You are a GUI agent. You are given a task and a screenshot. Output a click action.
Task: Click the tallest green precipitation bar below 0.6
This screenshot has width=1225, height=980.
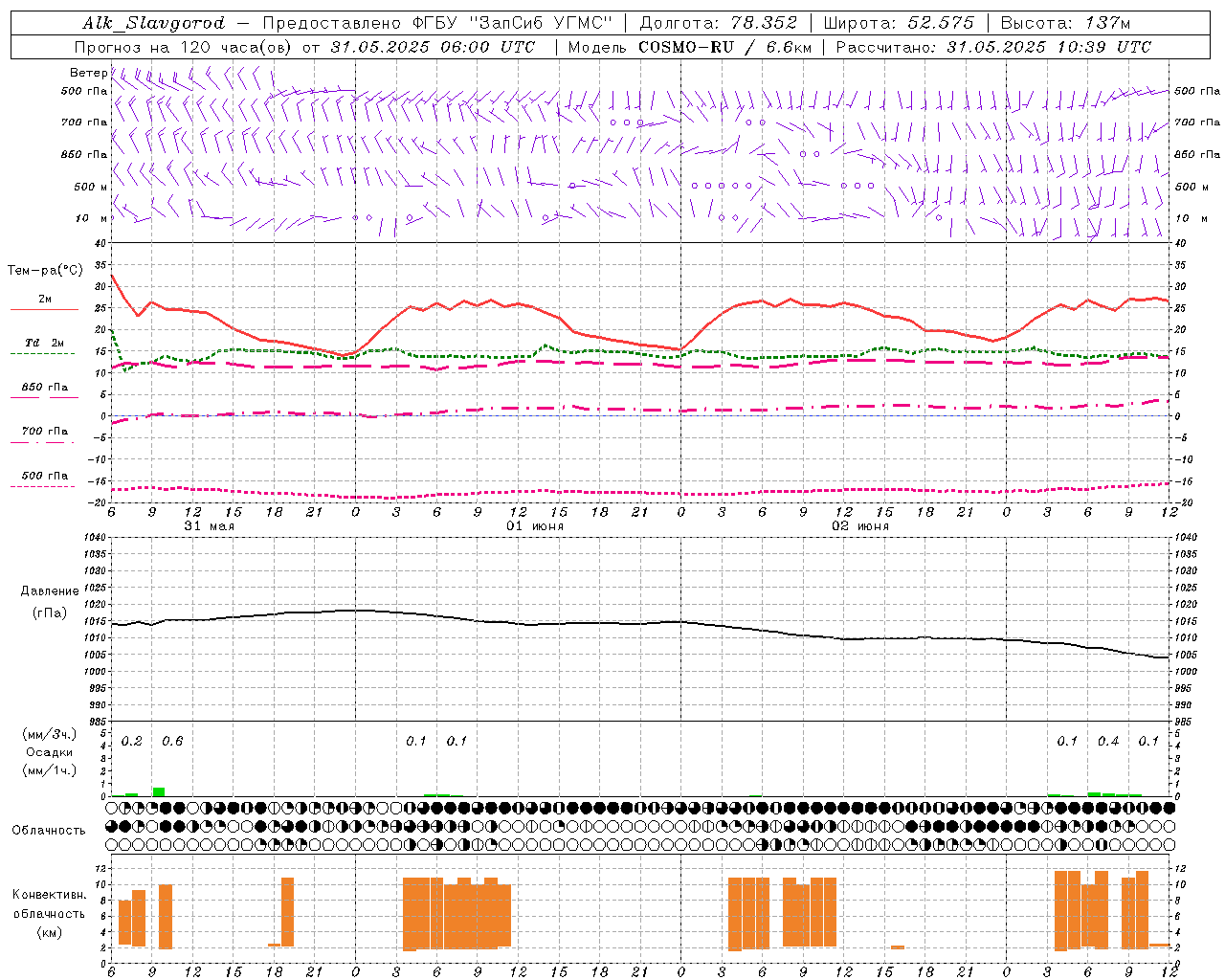pos(159,791)
